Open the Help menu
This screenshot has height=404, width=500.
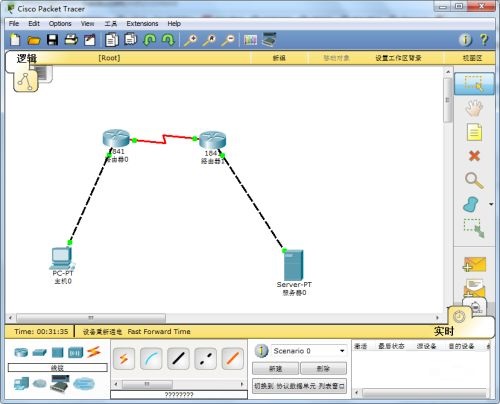pyautogui.click(x=174, y=24)
